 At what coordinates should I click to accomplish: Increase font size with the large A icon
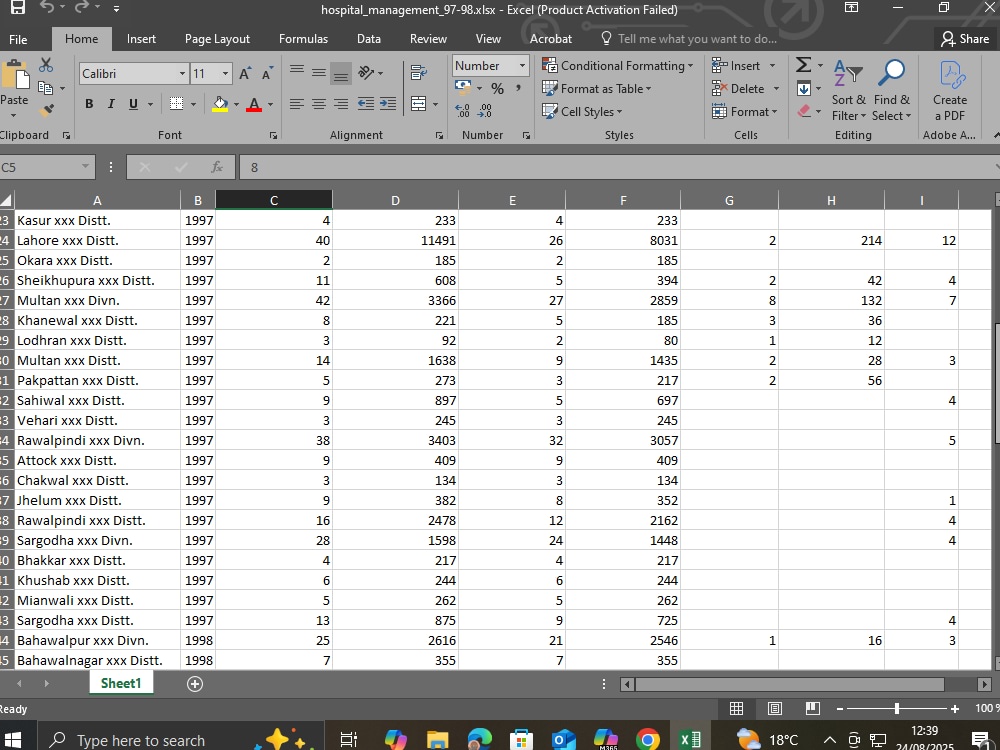click(x=244, y=73)
